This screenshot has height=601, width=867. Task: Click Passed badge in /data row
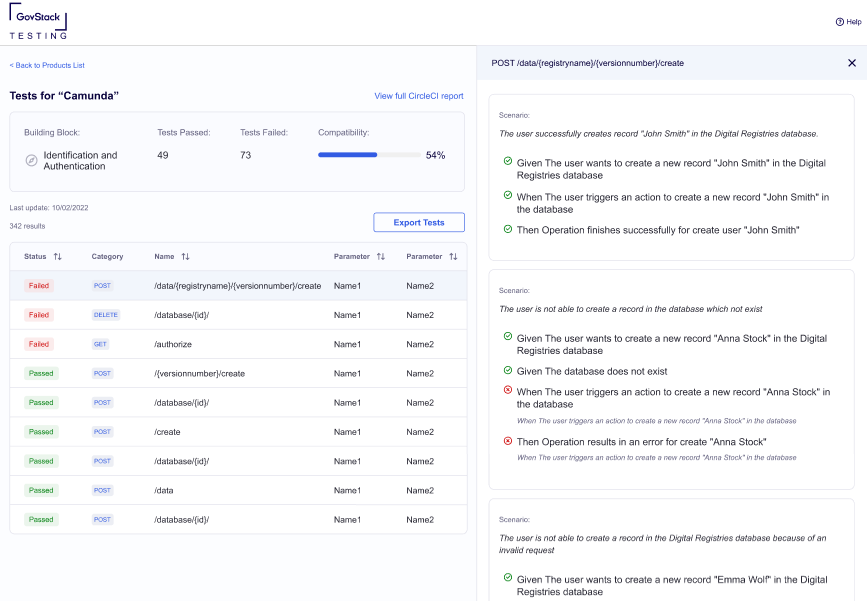pyautogui.click(x=41, y=490)
